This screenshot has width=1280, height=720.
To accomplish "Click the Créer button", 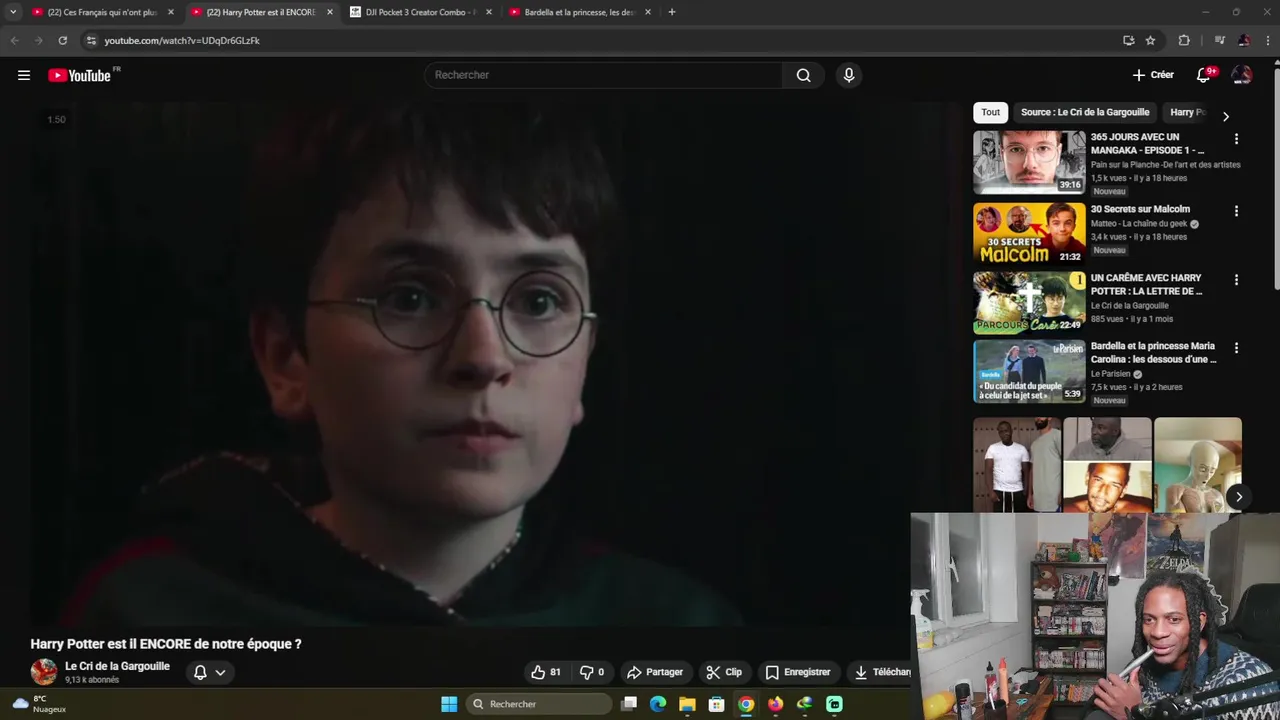I will tap(1153, 75).
